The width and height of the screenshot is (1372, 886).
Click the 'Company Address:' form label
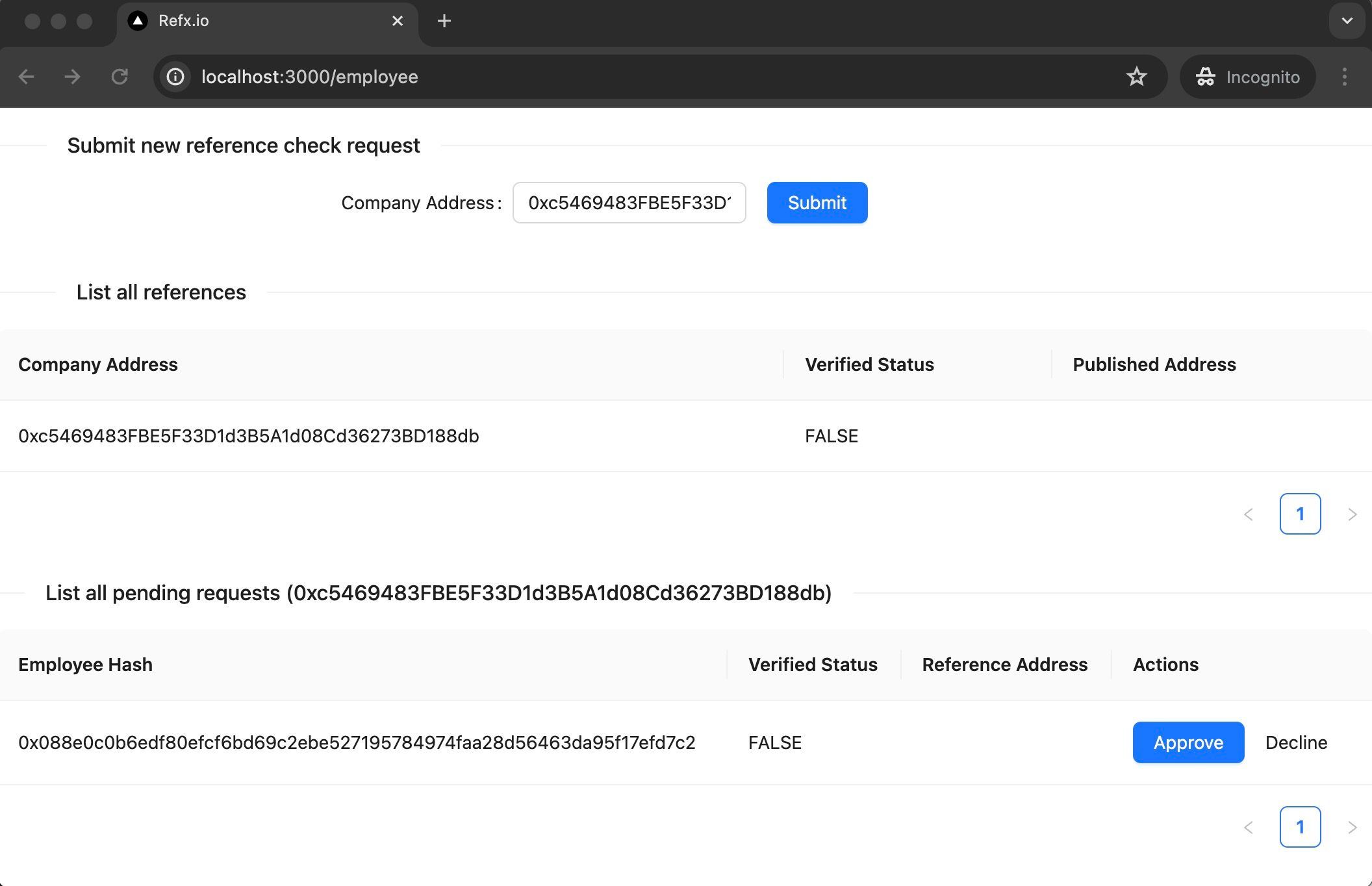click(422, 203)
